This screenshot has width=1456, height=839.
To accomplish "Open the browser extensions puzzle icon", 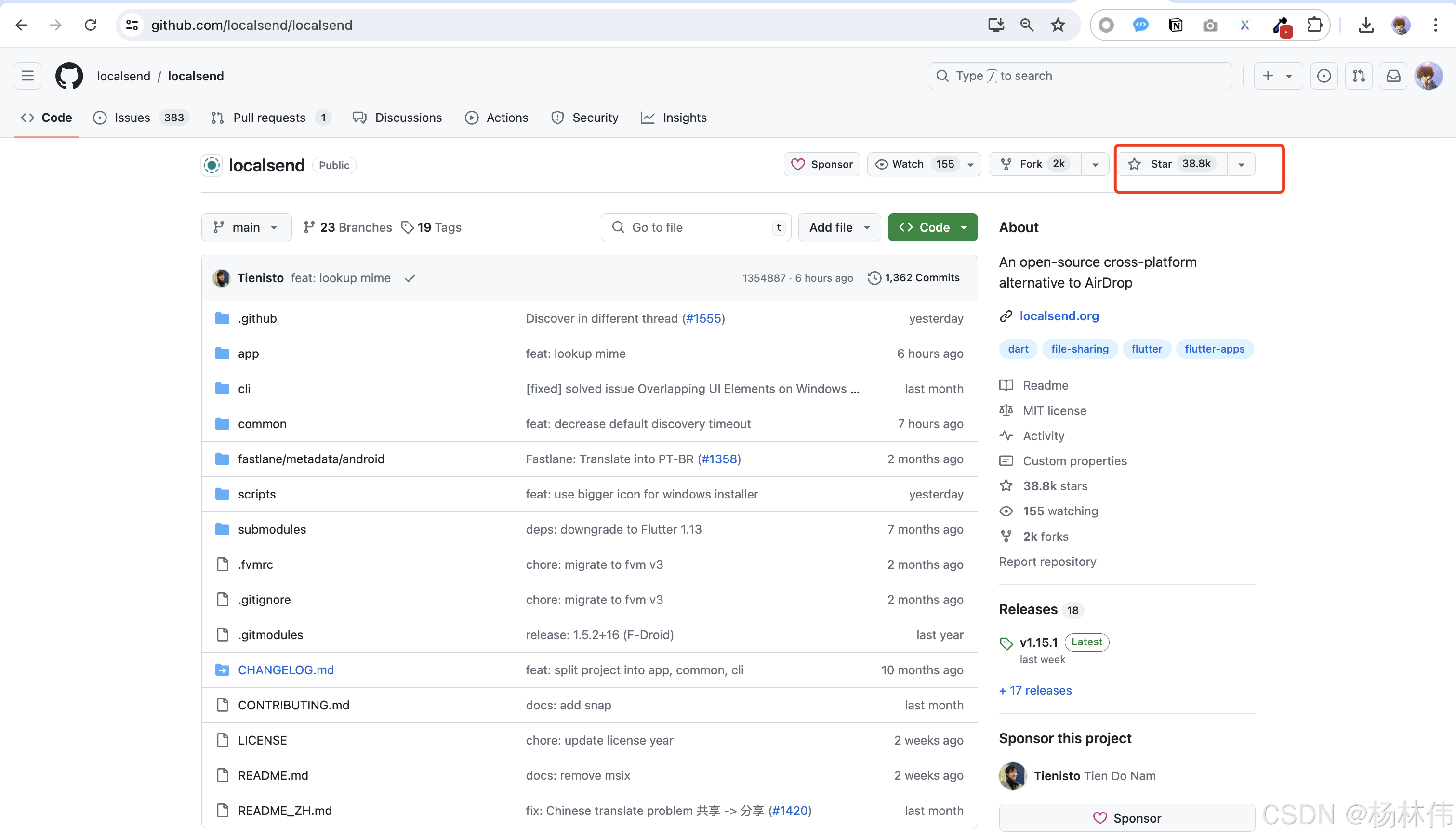I will 1314,25.
